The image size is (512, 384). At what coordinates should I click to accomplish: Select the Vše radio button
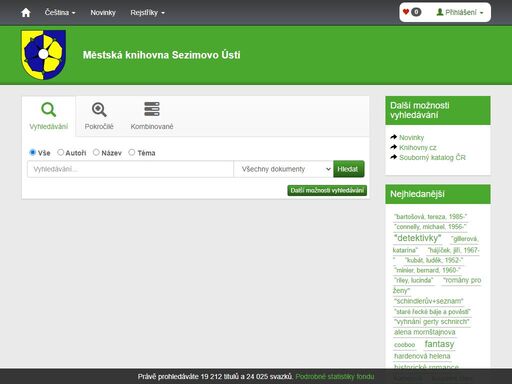pyautogui.click(x=33, y=152)
